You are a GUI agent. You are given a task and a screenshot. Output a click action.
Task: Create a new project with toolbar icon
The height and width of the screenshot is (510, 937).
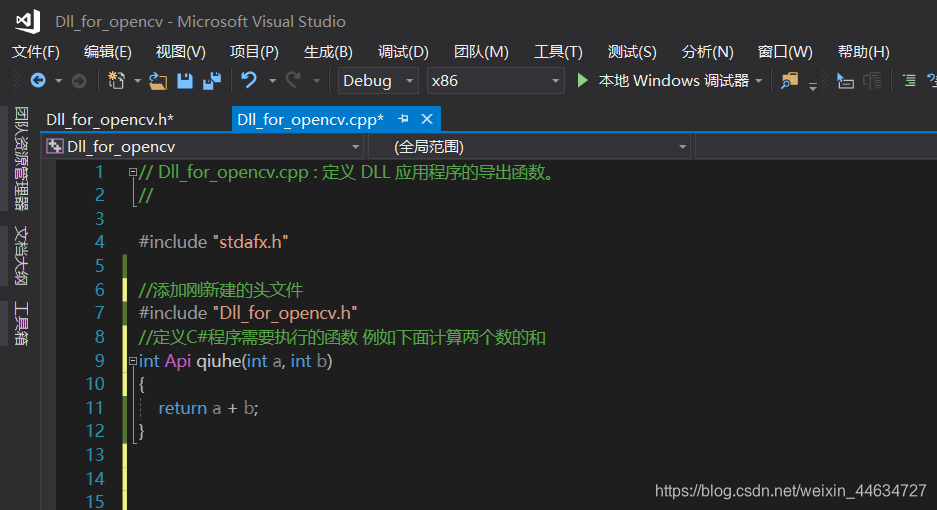(x=117, y=80)
